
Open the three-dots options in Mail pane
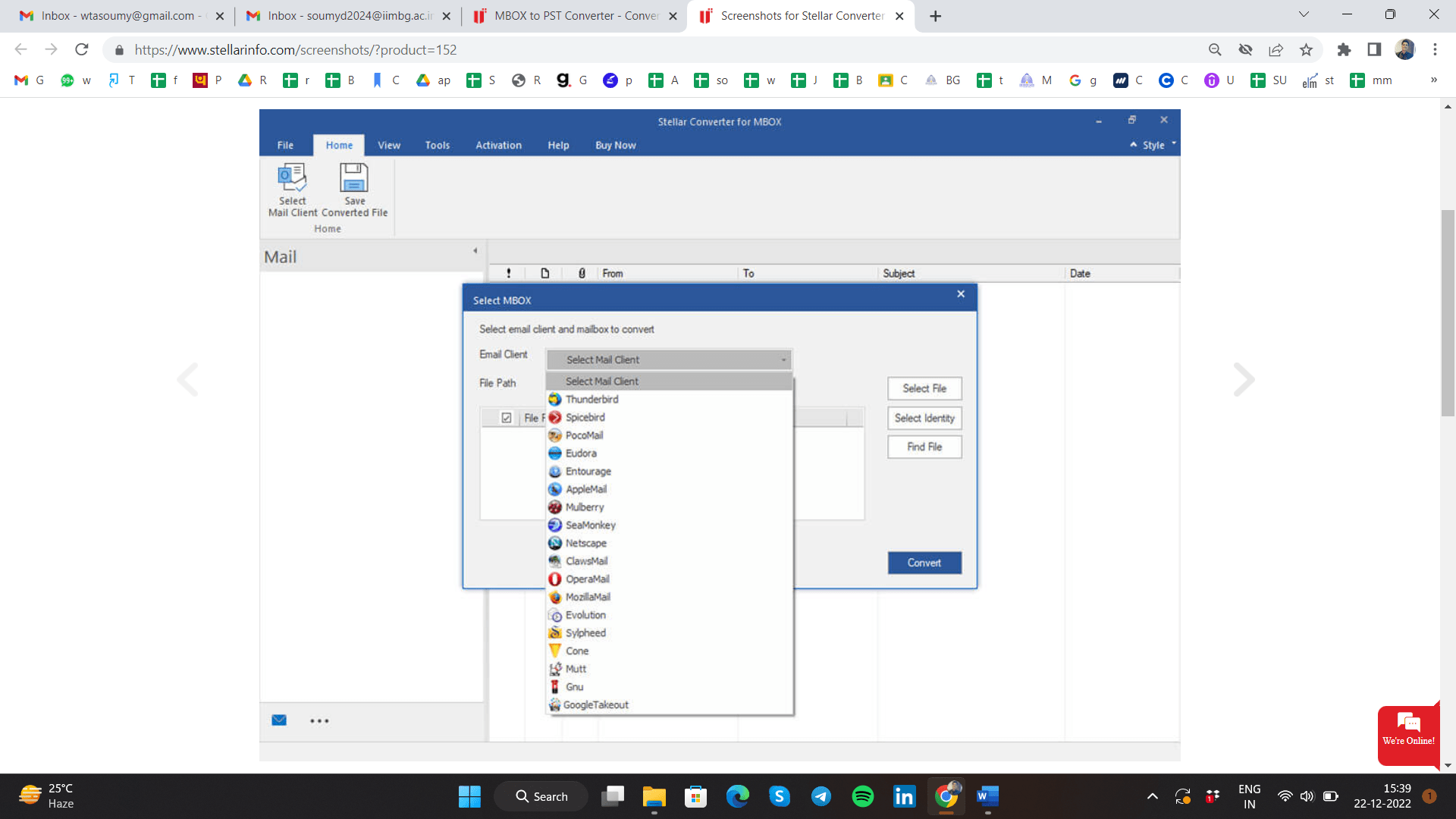(319, 721)
